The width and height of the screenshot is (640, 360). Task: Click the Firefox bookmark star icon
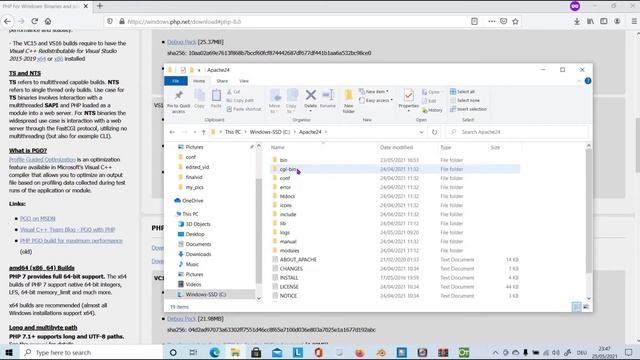tap(516, 21)
